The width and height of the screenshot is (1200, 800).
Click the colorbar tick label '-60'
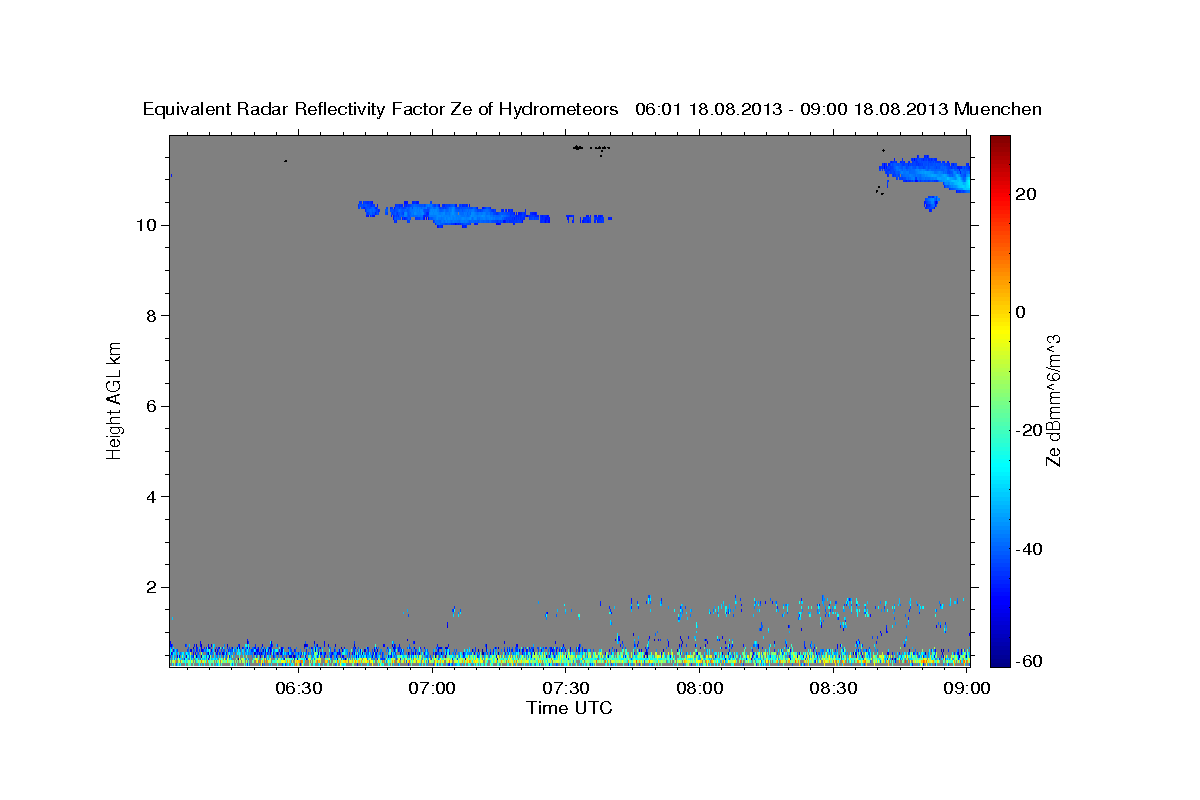[x=1029, y=662]
